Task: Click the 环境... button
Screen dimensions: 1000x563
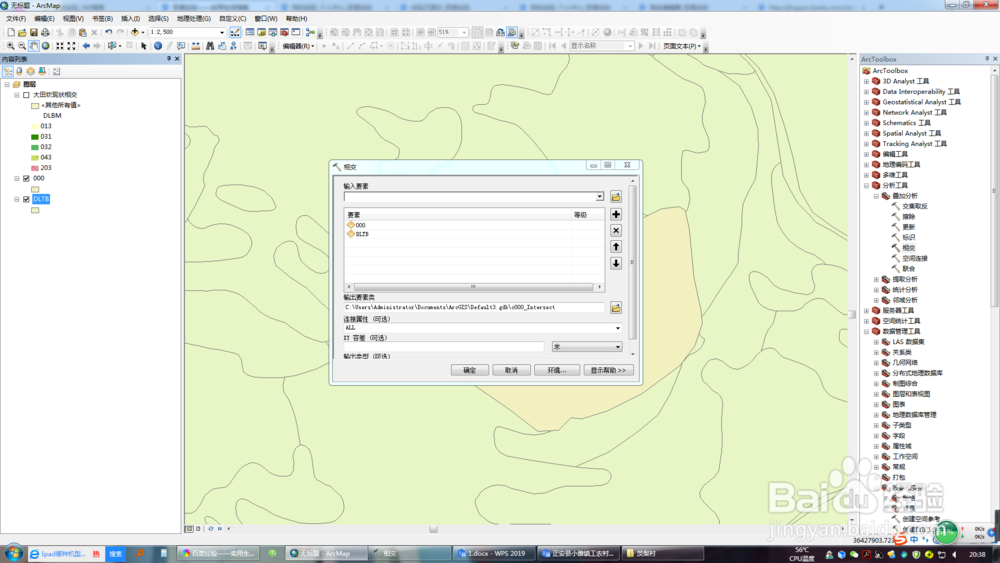Action: [557, 370]
